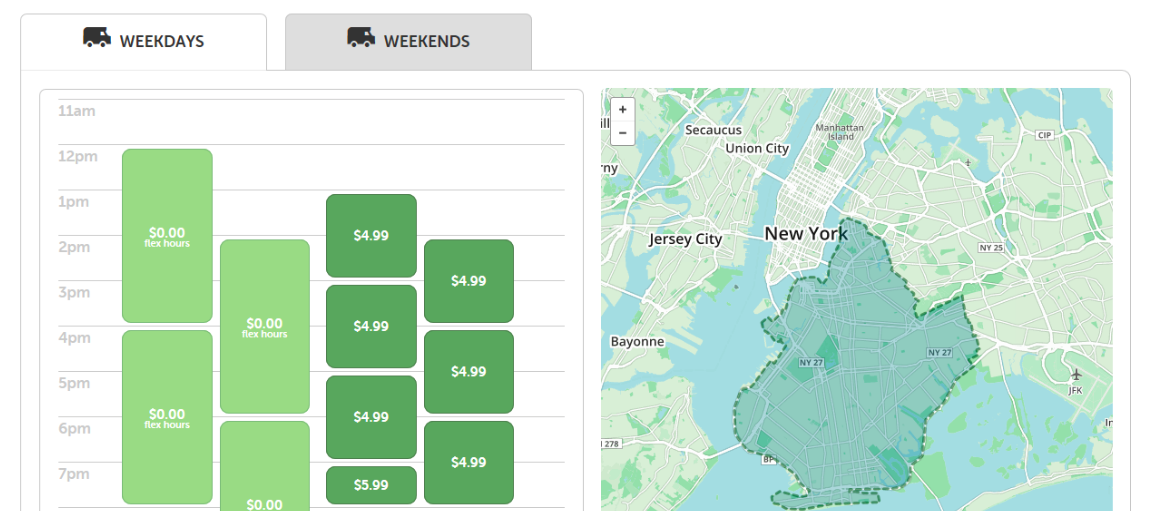Select the $0.00 flex hours slot starting at 12pm
The height and width of the screenshot is (511, 1149).
click(x=167, y=236)
